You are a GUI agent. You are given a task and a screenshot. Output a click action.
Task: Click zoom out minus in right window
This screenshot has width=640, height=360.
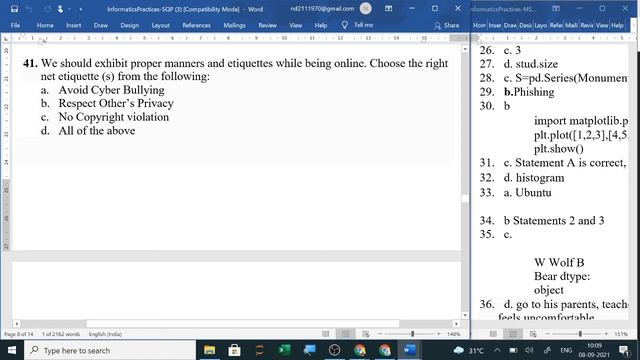547,334
